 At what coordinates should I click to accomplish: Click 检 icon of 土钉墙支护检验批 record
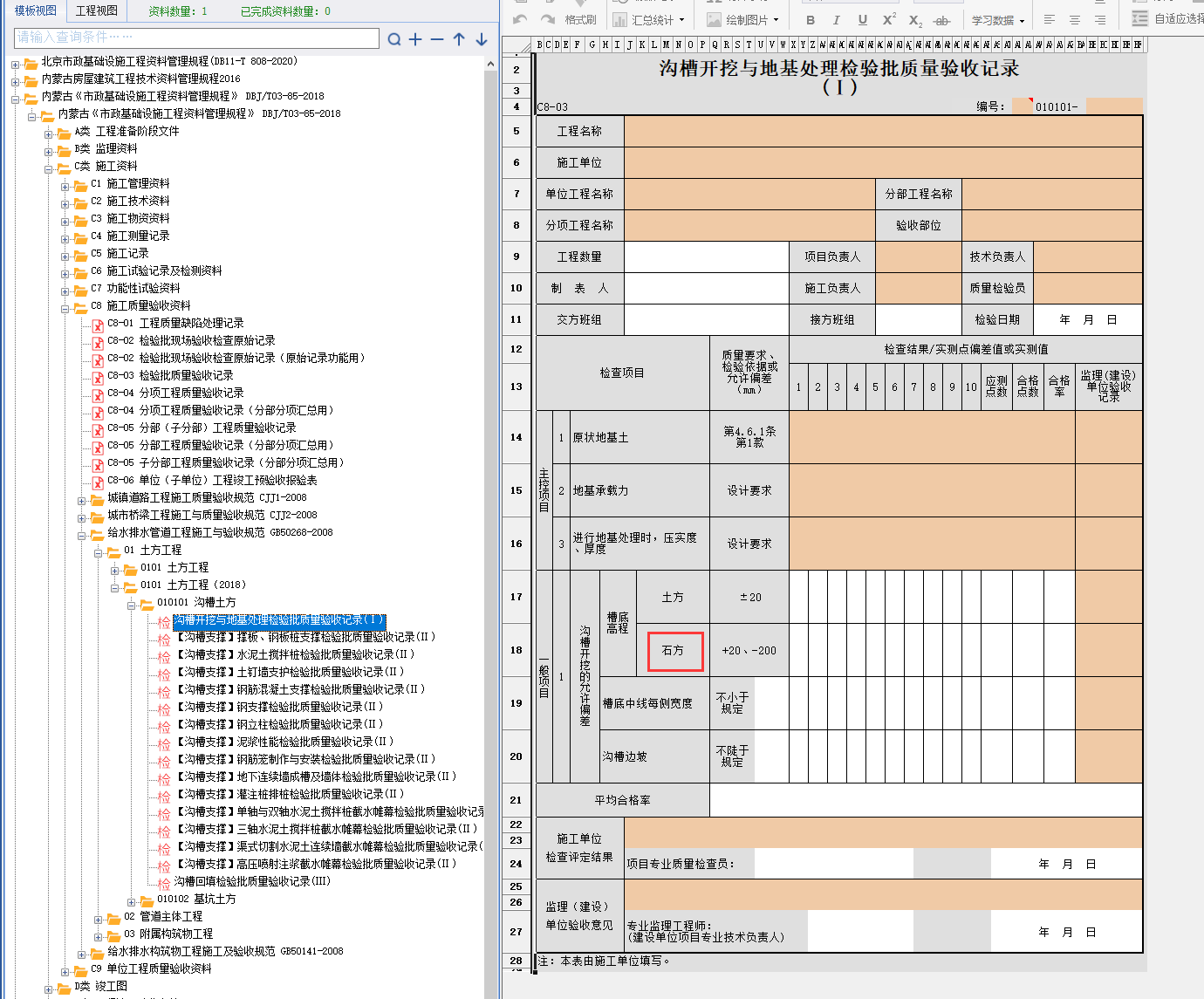[164, 674]
